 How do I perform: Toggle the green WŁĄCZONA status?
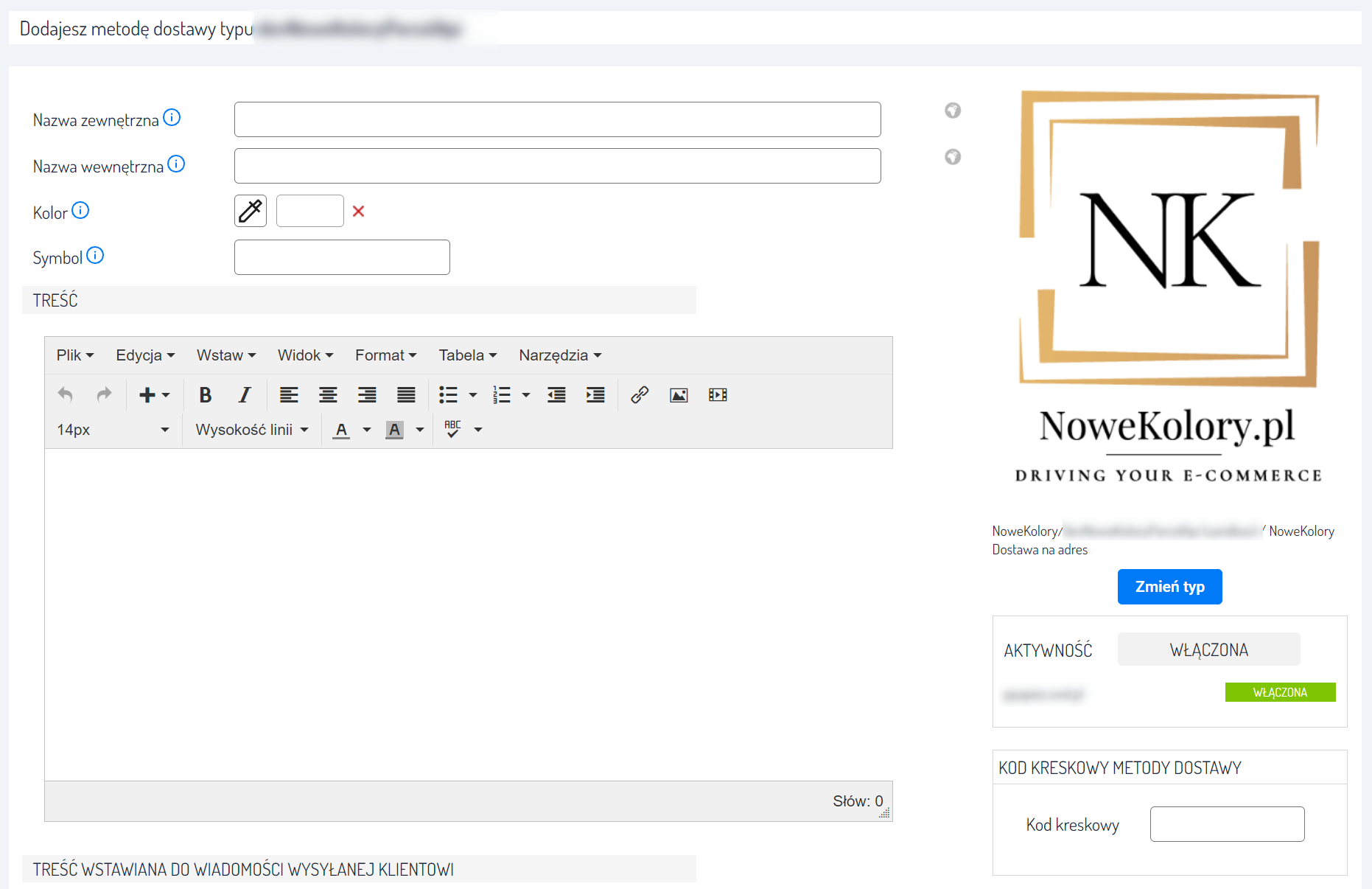1280,692
